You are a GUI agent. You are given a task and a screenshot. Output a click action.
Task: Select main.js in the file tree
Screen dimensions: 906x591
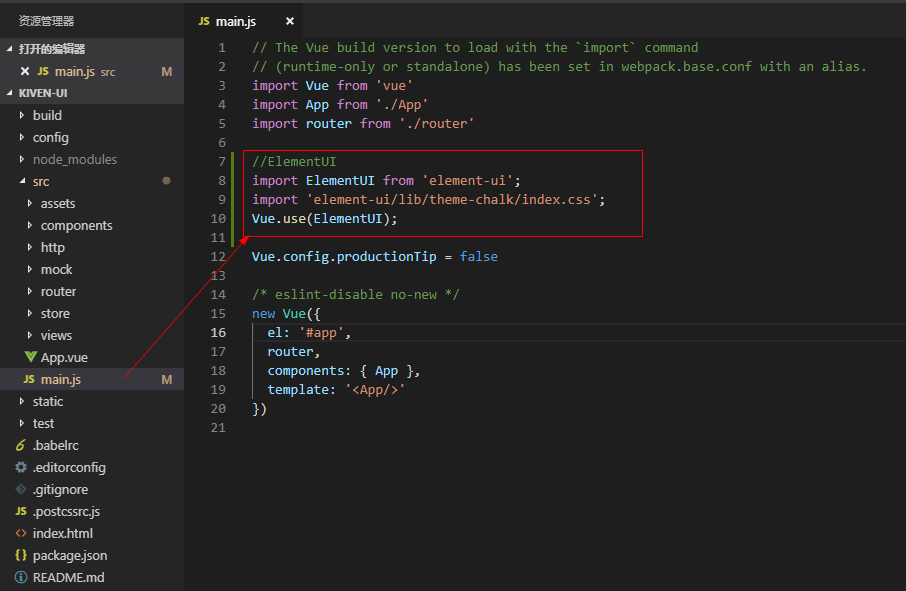point(92,379)
